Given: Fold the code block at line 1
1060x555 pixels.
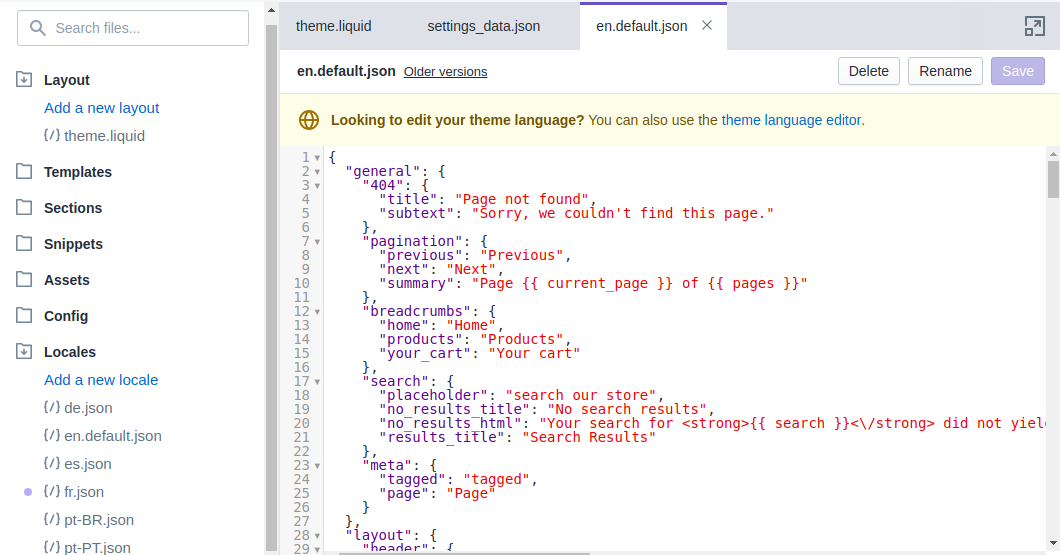Looking at the screenshot, I should click(317, 158).
